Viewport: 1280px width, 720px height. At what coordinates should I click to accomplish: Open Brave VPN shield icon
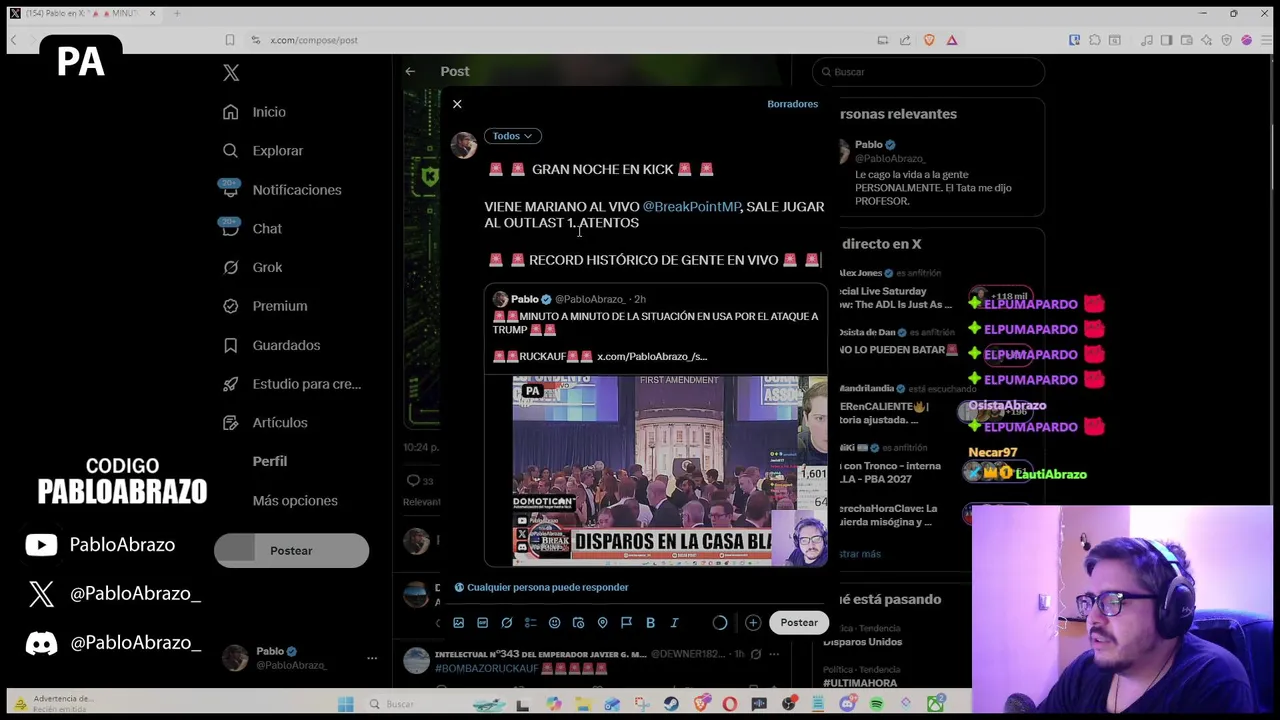pyautogui.click(x=1226, y=40)
